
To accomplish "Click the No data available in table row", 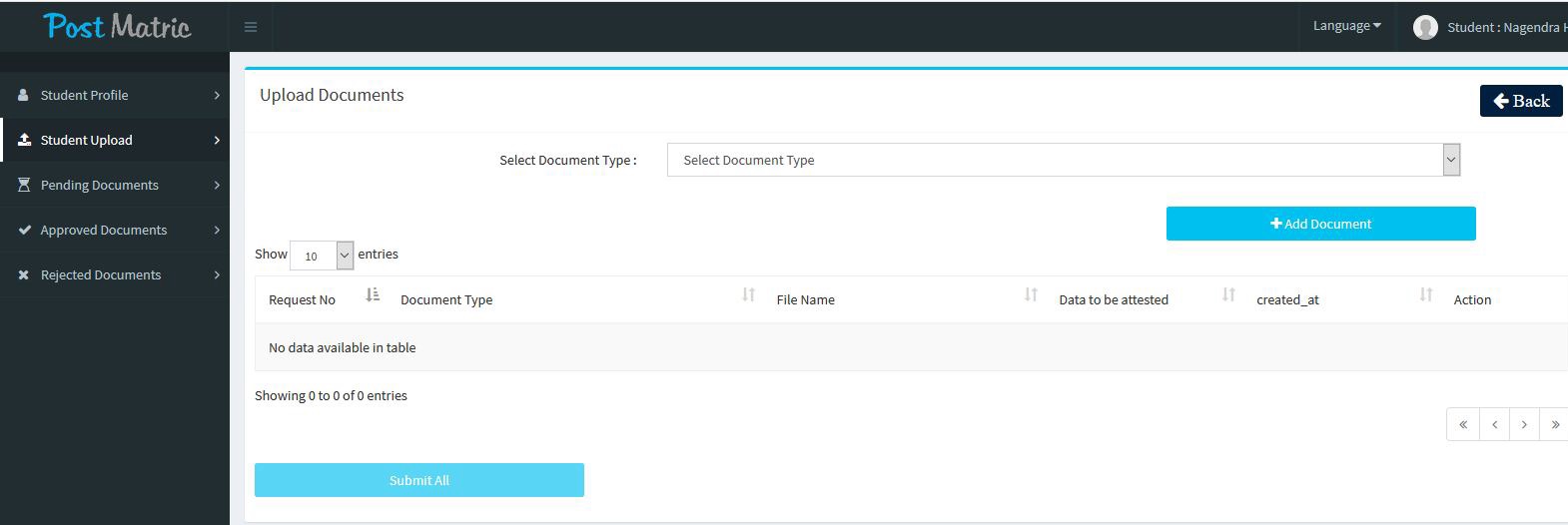I will 911,347.
